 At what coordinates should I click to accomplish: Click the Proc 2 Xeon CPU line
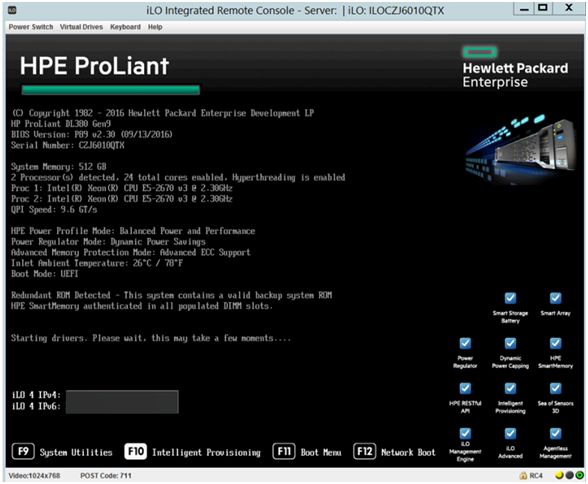tap(122, 199)
